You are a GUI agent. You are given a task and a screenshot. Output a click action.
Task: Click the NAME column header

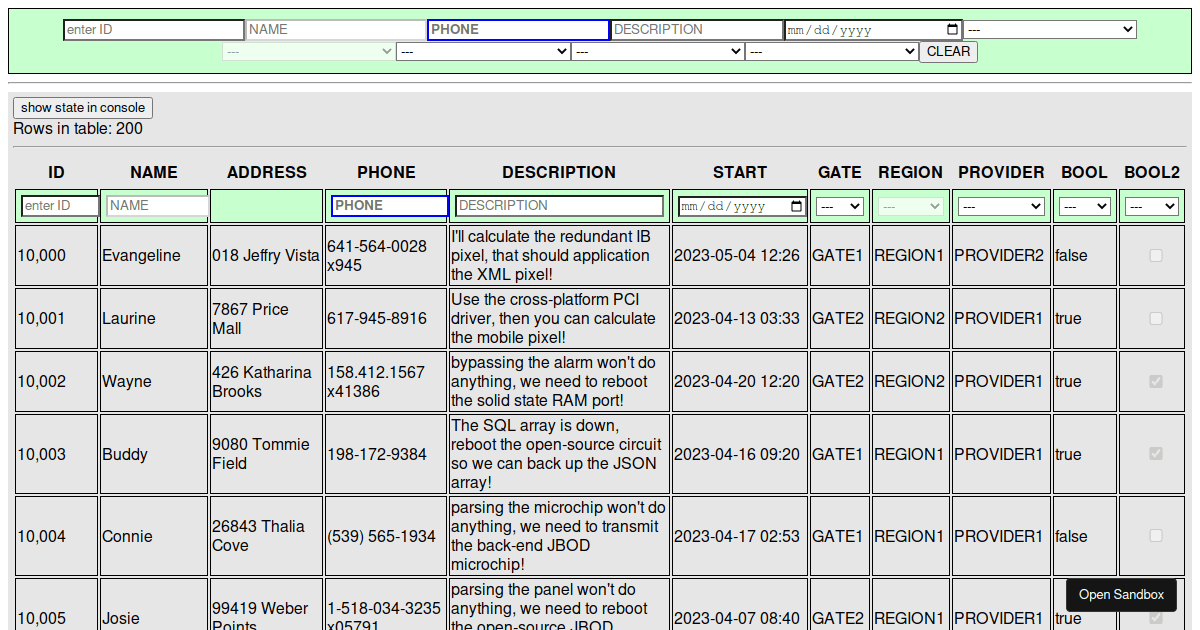[x=154, y=172]
